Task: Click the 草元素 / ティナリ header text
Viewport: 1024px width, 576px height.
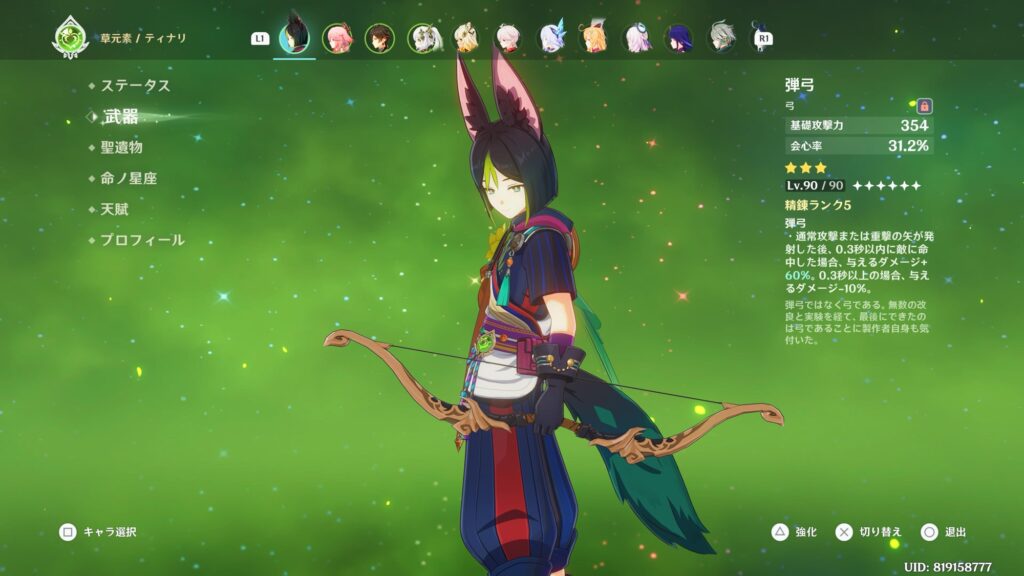Action: 143,38
